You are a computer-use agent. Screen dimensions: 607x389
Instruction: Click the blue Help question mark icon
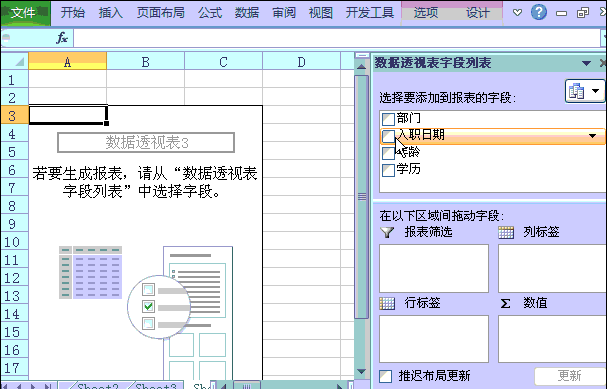(x=538, y=12)
